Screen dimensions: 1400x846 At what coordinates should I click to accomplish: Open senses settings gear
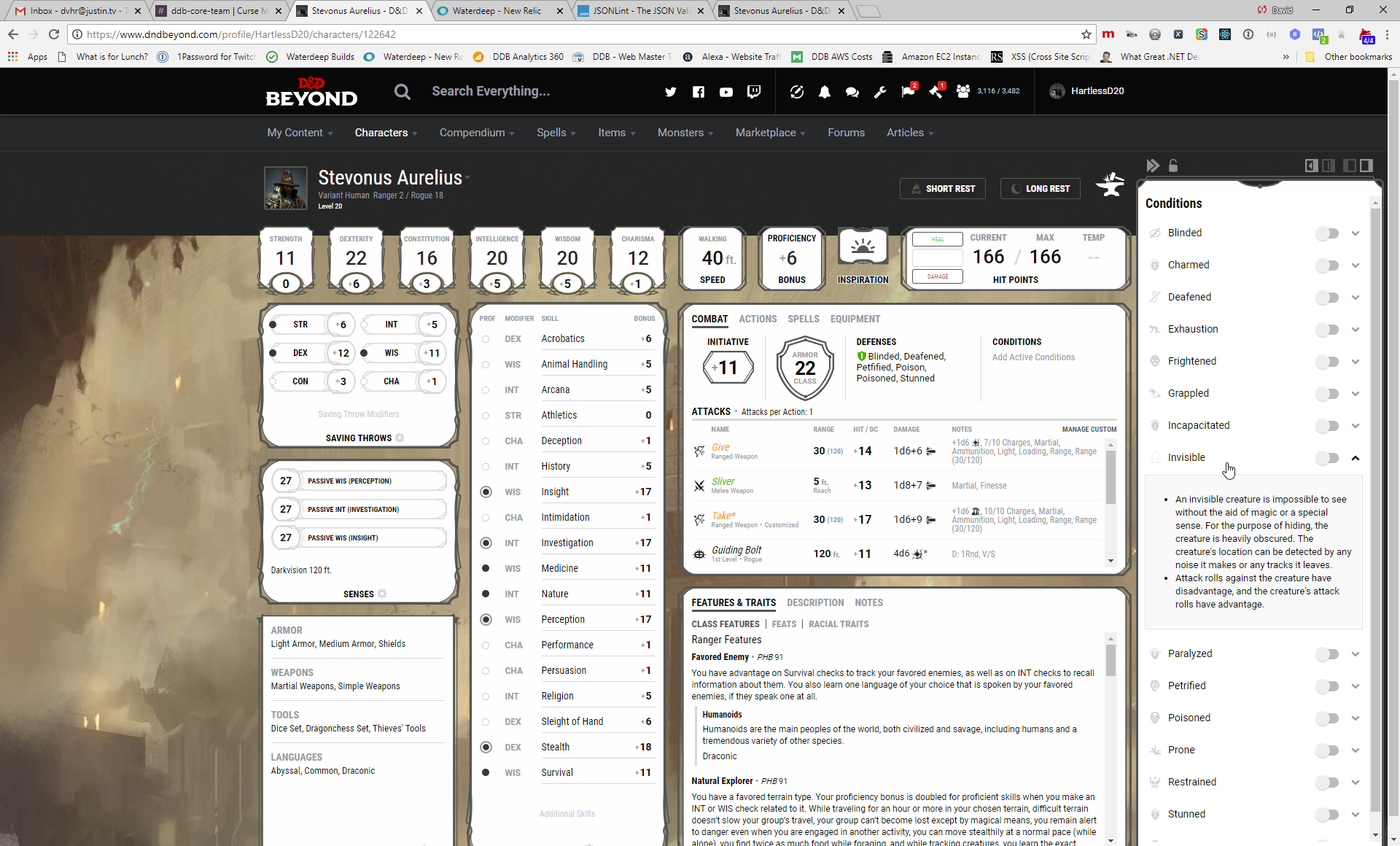click(382, 594)
